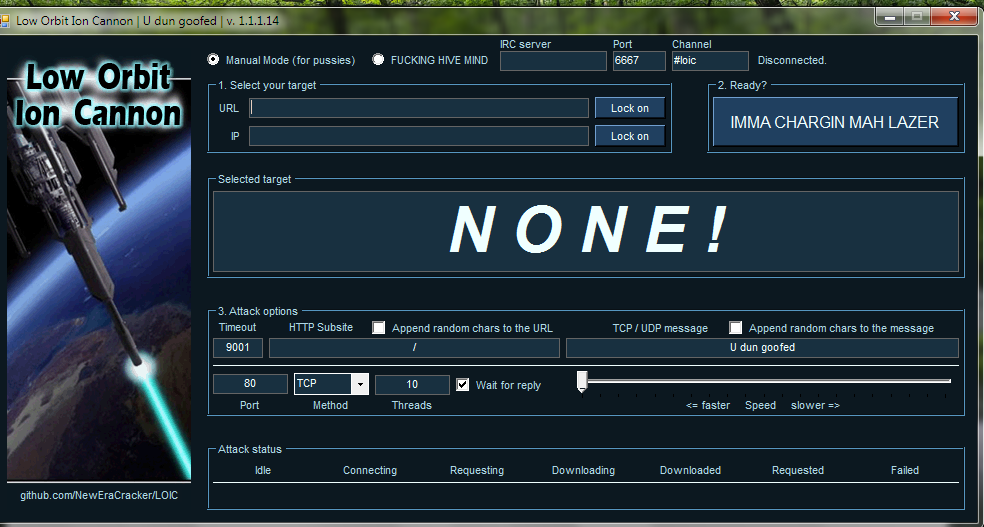Enable Append random chars to the URL
This screenshot has width=984, height=527.
tap(378, 327)
